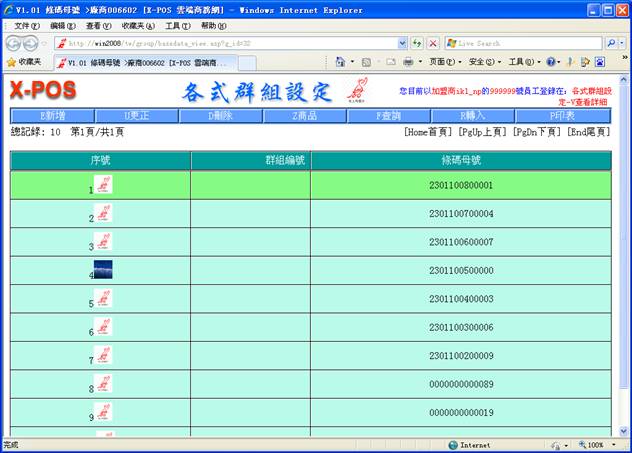Click the row 4 blue thumbnail image
632x453 pixels.
(x=103, y=270)
